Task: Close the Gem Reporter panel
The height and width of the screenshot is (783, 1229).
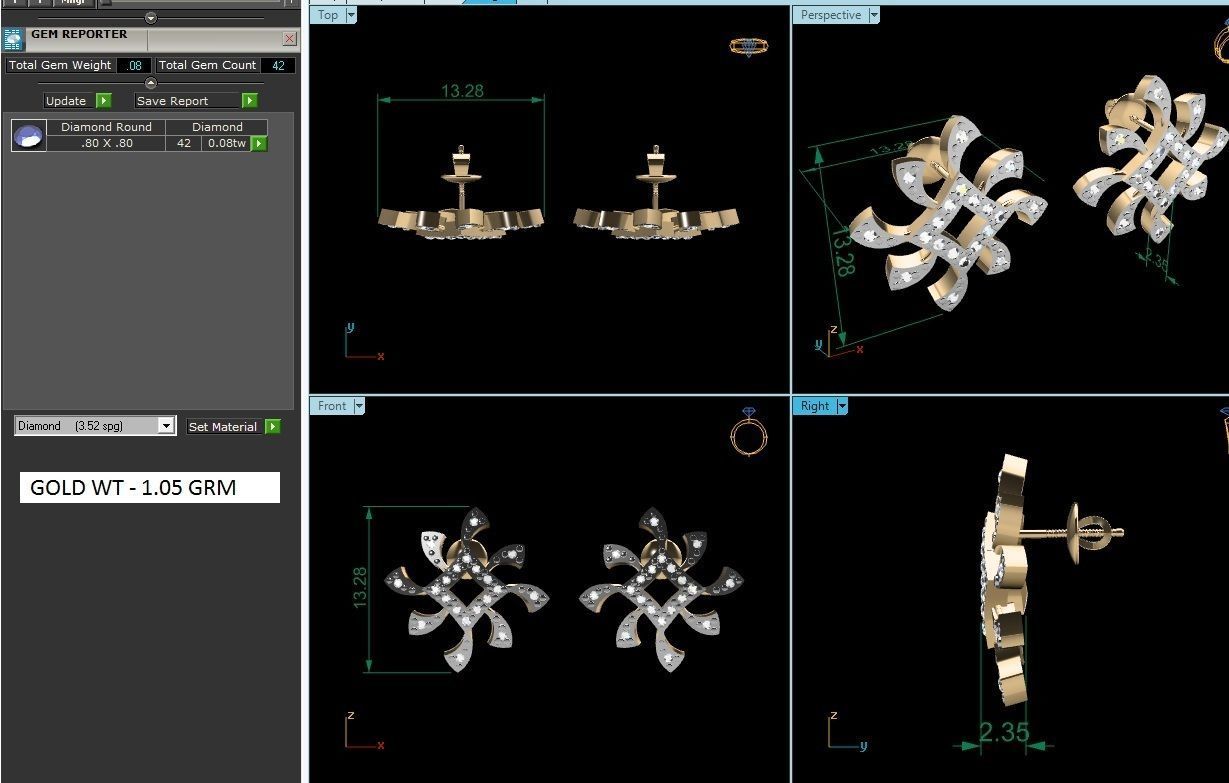Action: point(289,39)
